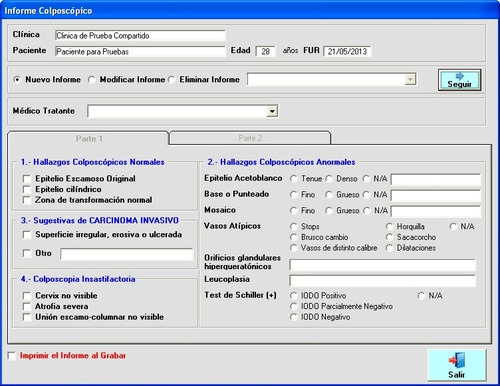Select Grueso for Mosaico

[329, 211]
